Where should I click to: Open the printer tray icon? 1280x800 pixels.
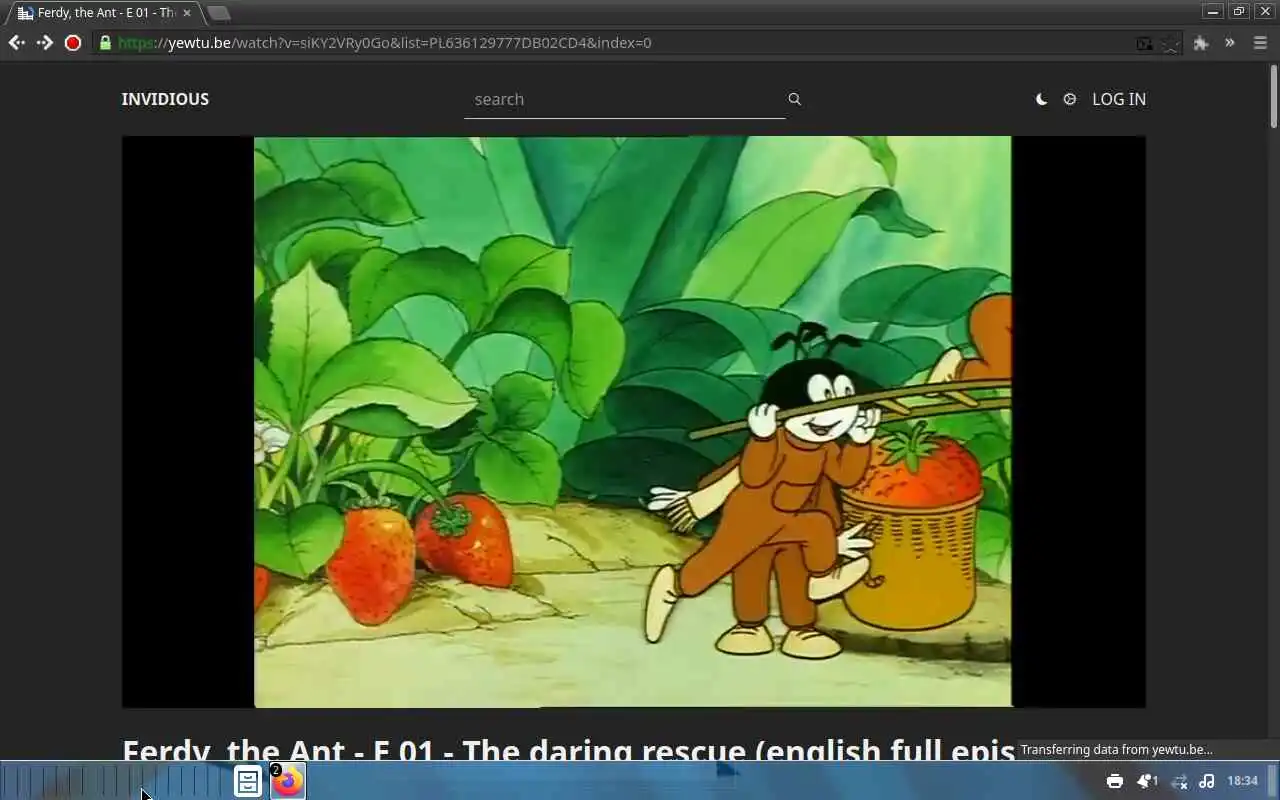click(x=1115, y=781)
